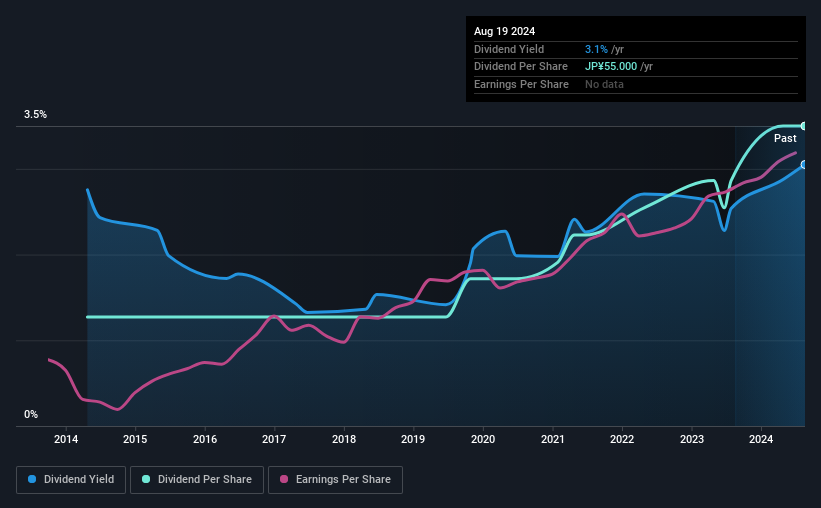Click the blue Dividend Yield legend dot
The image size is (821, 508).
32,479
